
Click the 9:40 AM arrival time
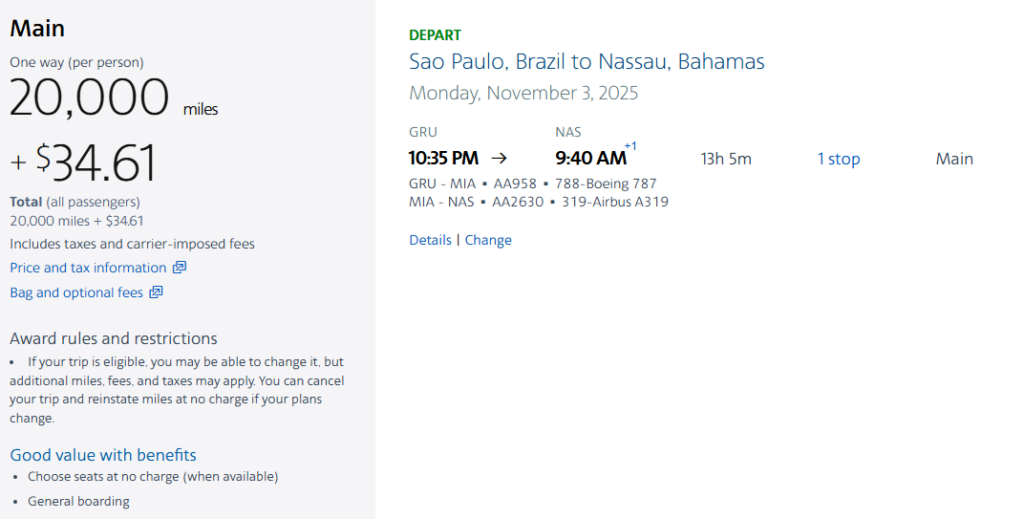(590, 158)
